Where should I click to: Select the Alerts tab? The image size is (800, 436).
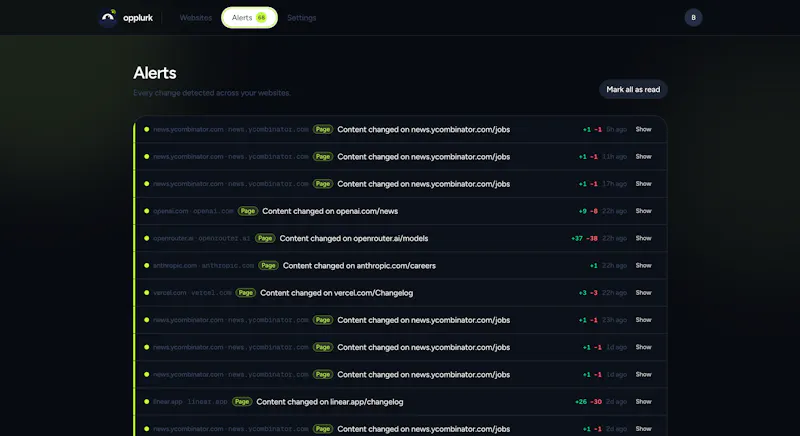click(249, 18)
